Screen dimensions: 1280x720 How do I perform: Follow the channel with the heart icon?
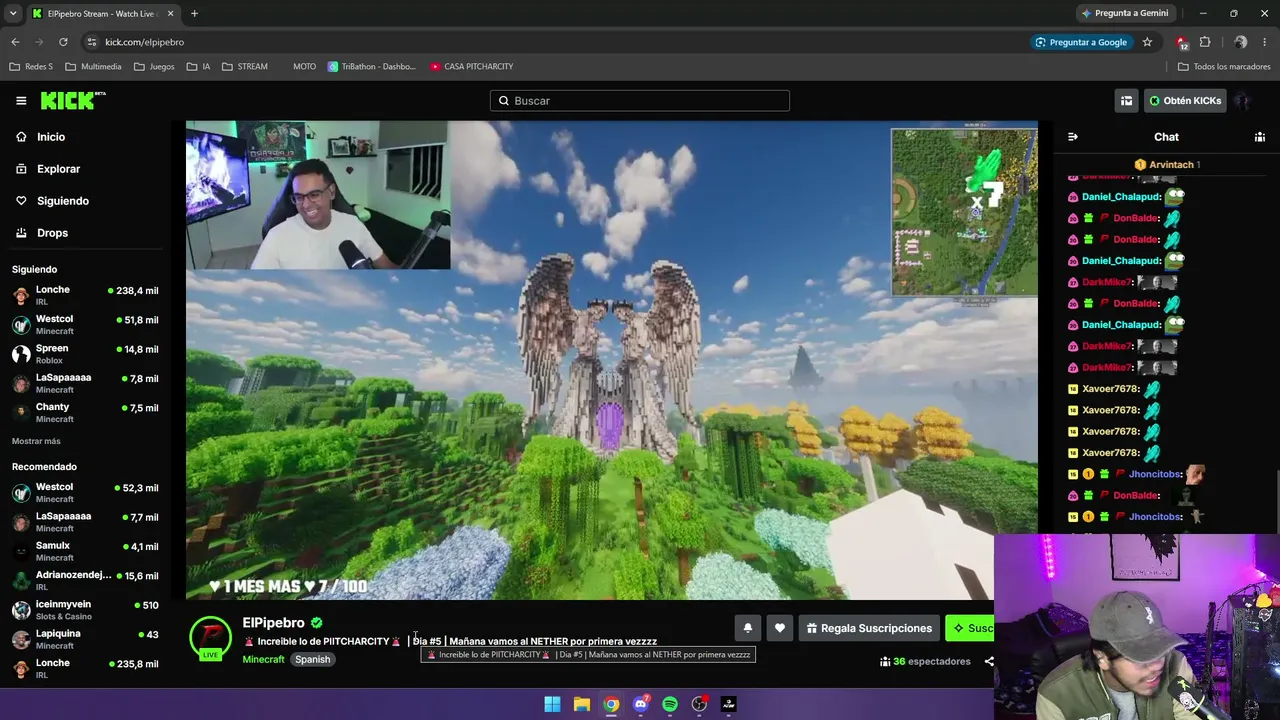780,628
